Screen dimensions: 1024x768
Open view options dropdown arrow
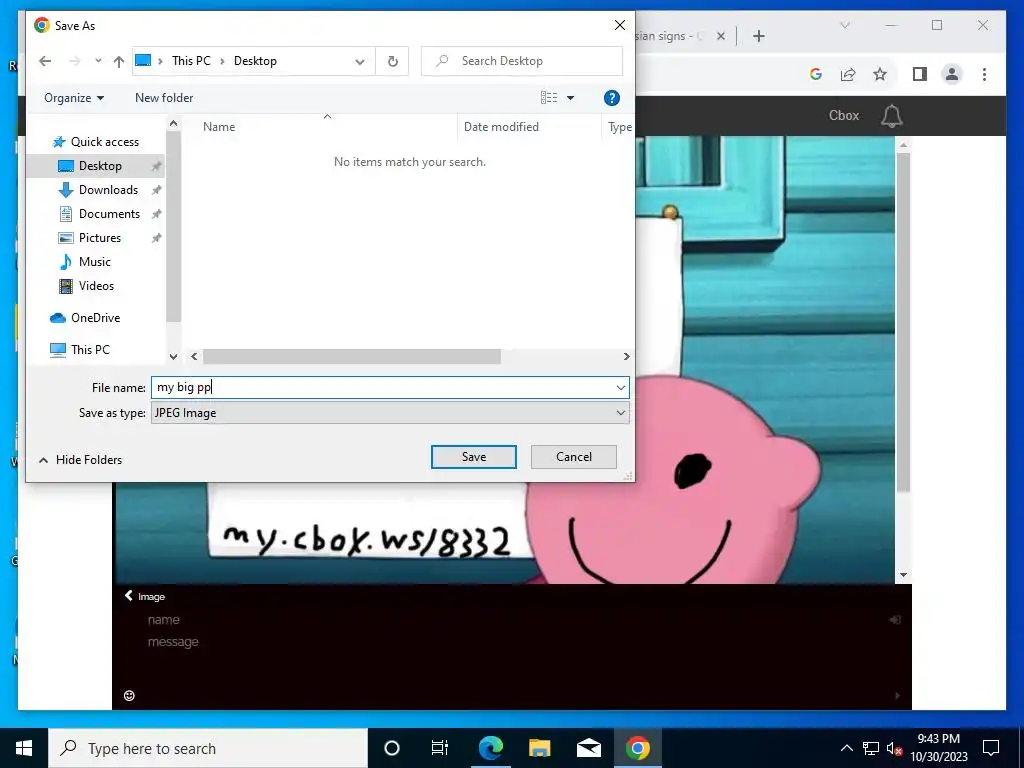coord(570,98)
